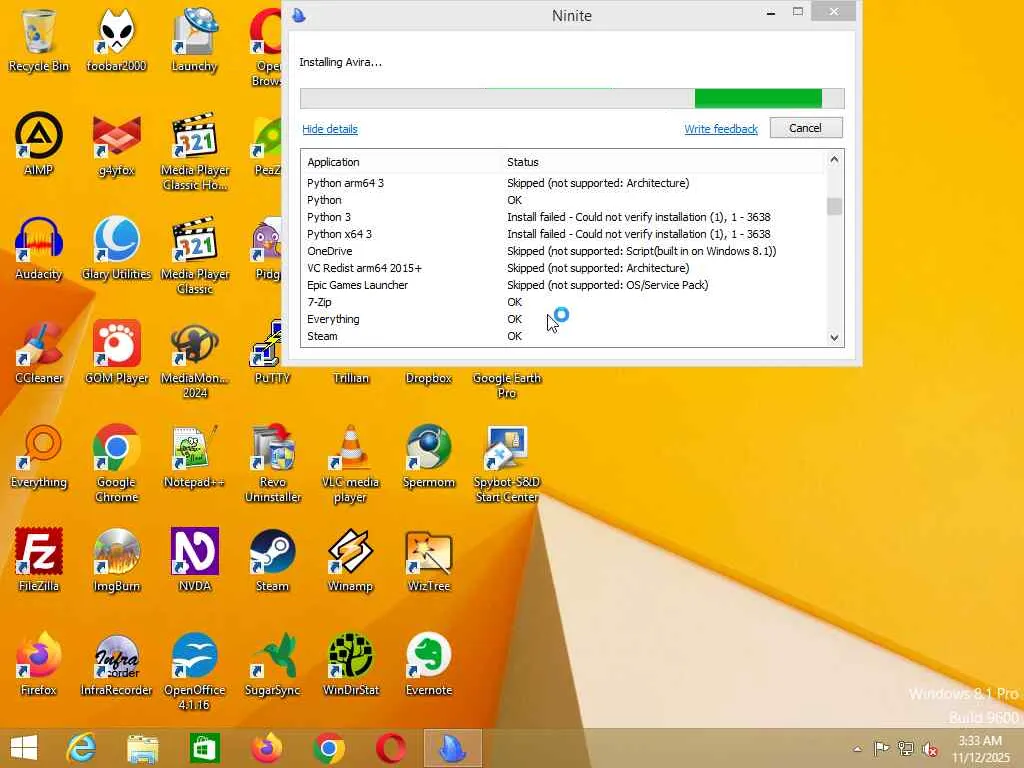Open the Everything desktop shortcut
1024x768 pixels.
coord(39,456)
